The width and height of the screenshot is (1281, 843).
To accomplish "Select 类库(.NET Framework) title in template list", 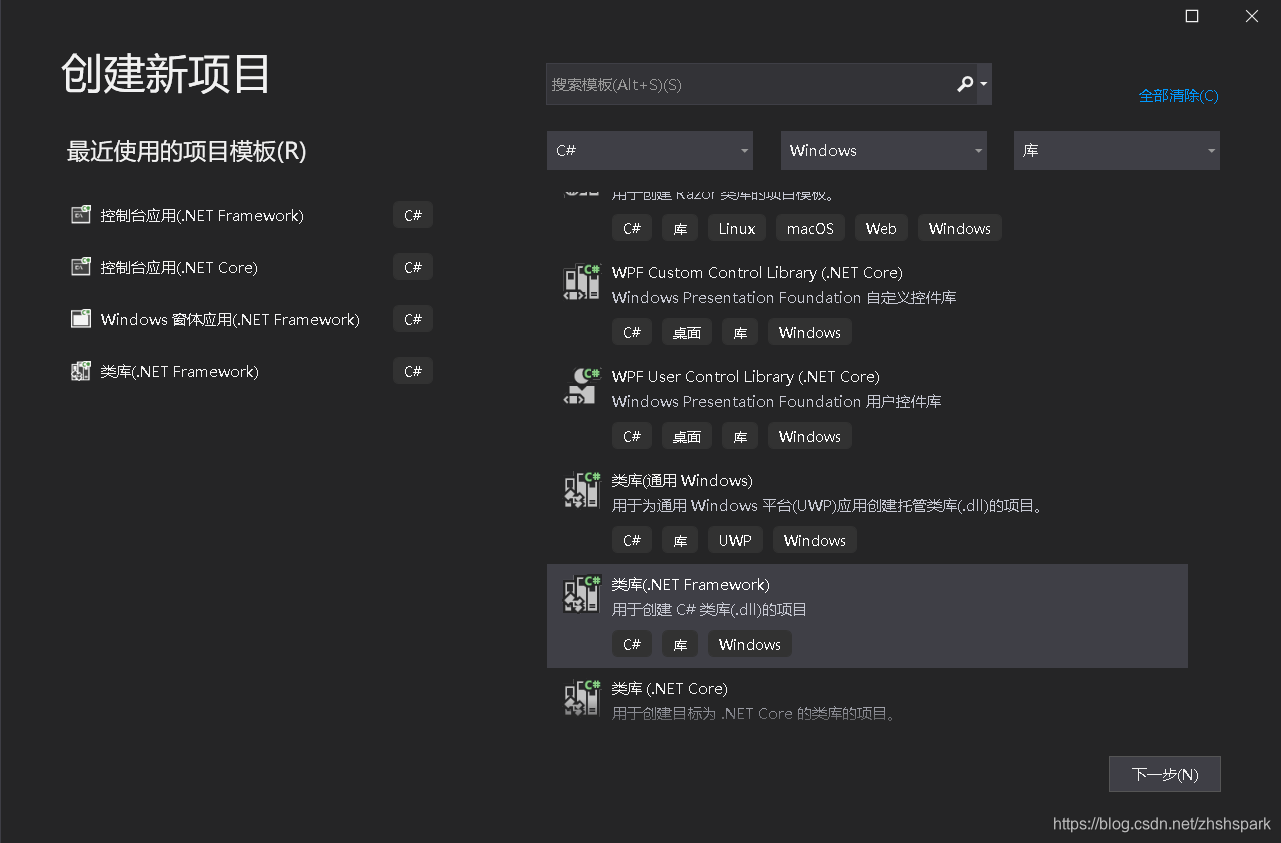I will coord(691,584).
